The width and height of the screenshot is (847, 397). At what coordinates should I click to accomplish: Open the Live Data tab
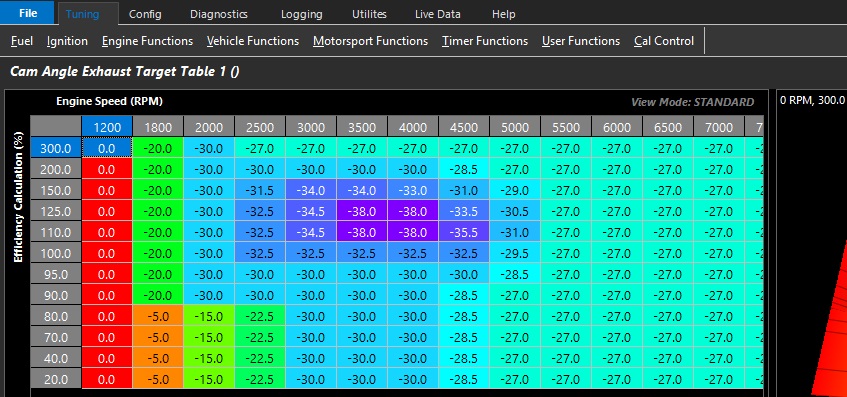tap(438, 14)
